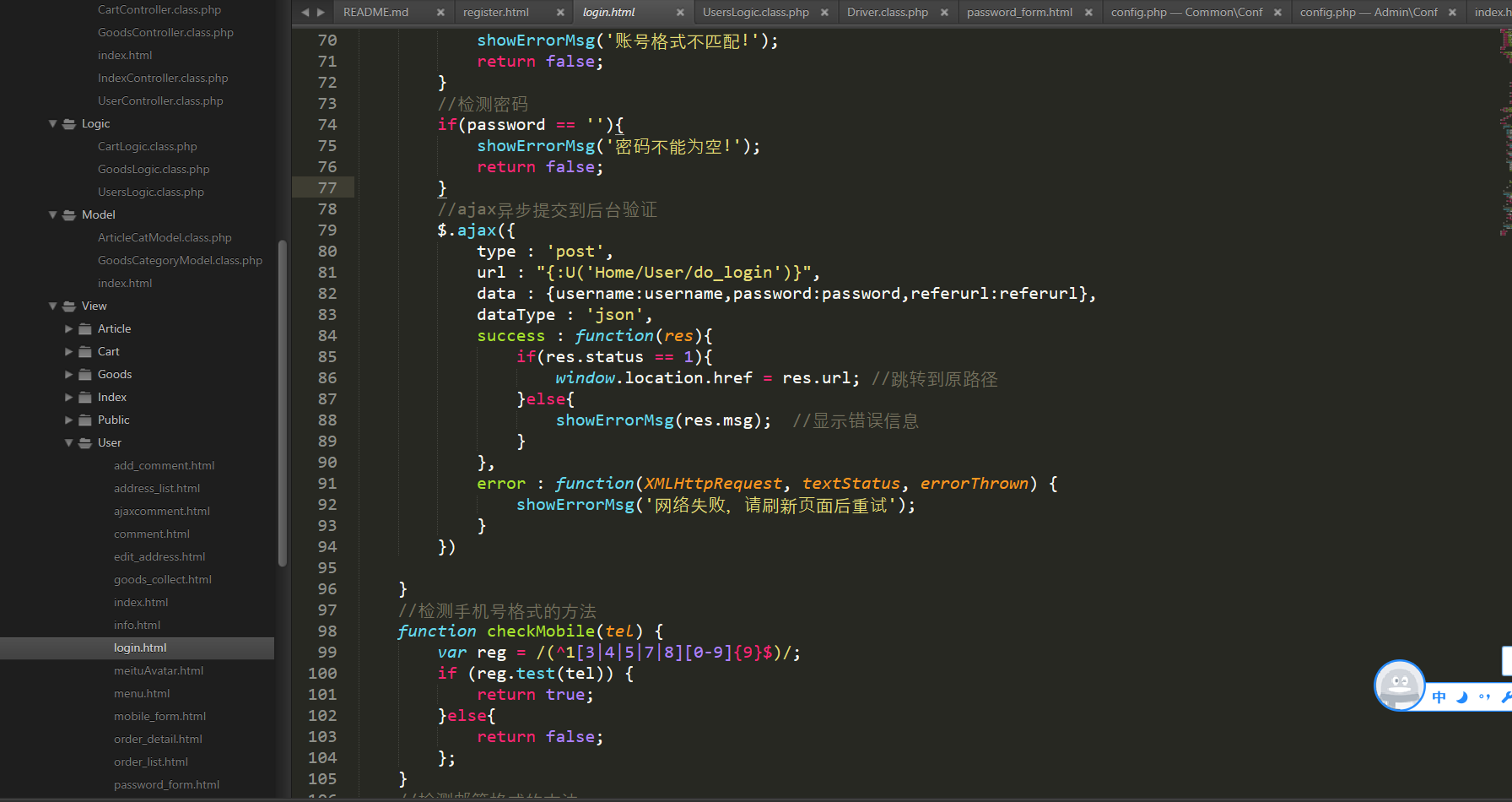Image resolution: width=1512 pixels, height=802 pixels.
Task: Open order_detail.html file
Action: point(158,739)
